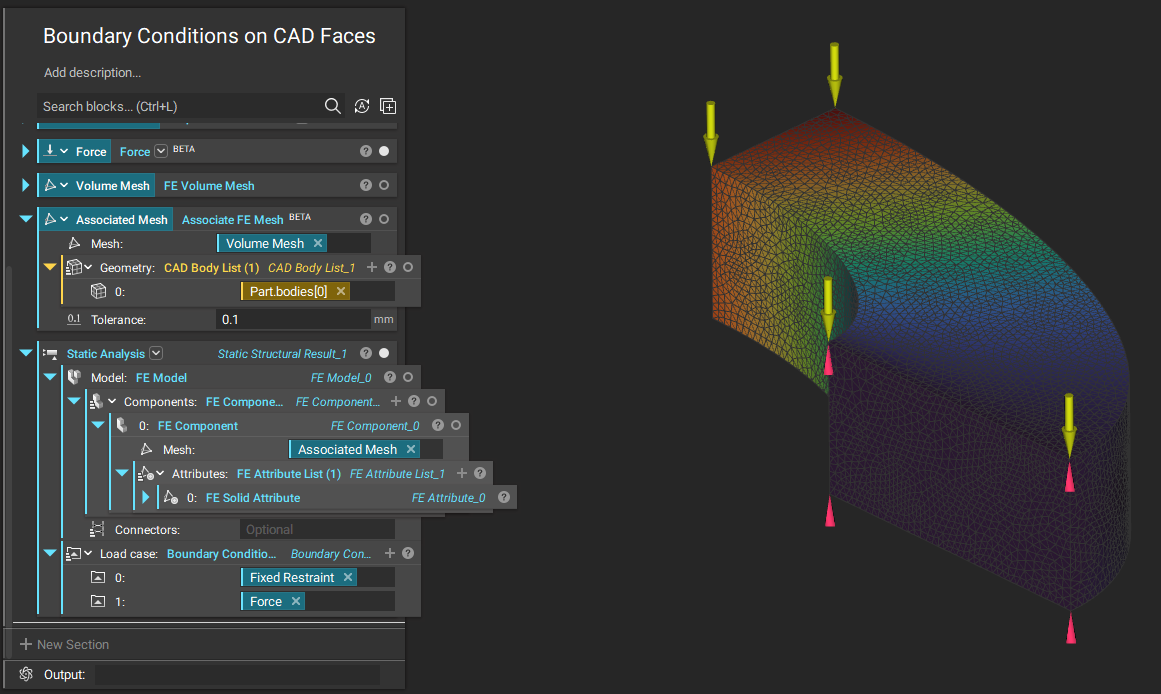Collapse the Load case list
Viewport: 1161px width, 694px height.
coord(50,553)
